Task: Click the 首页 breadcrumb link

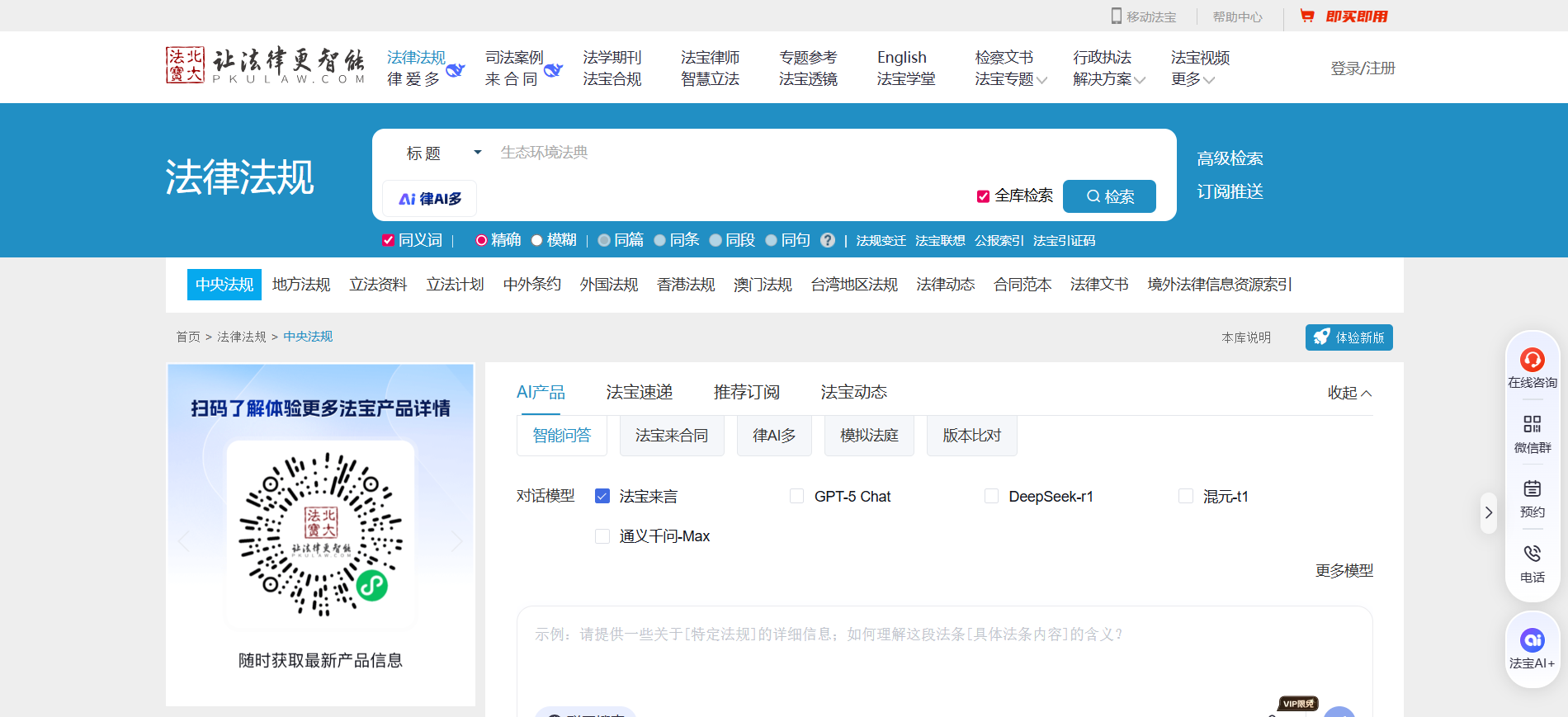Action: (x=188, y=337)
